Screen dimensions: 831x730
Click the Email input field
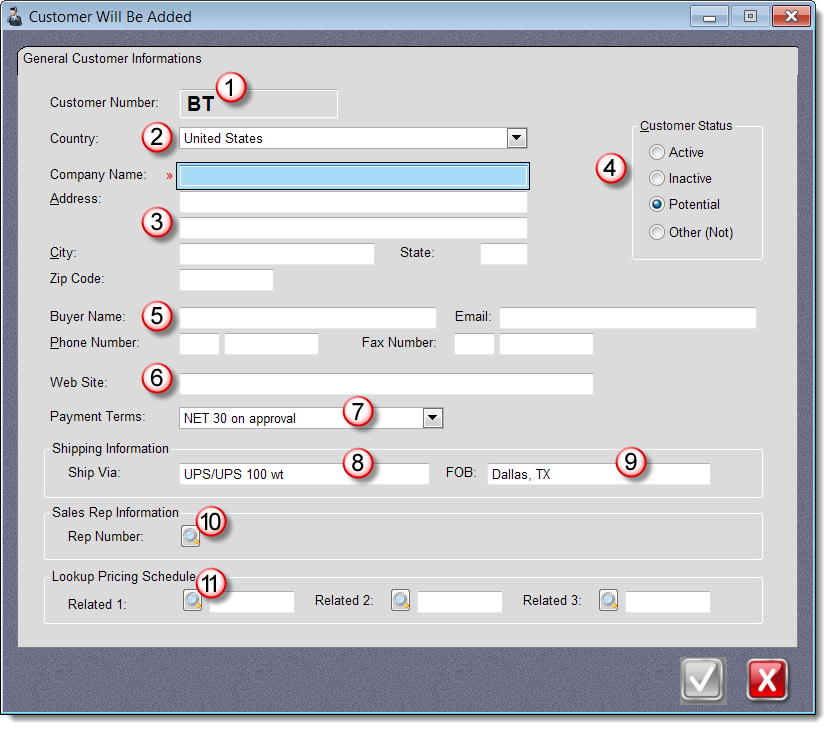click(627, 318)
